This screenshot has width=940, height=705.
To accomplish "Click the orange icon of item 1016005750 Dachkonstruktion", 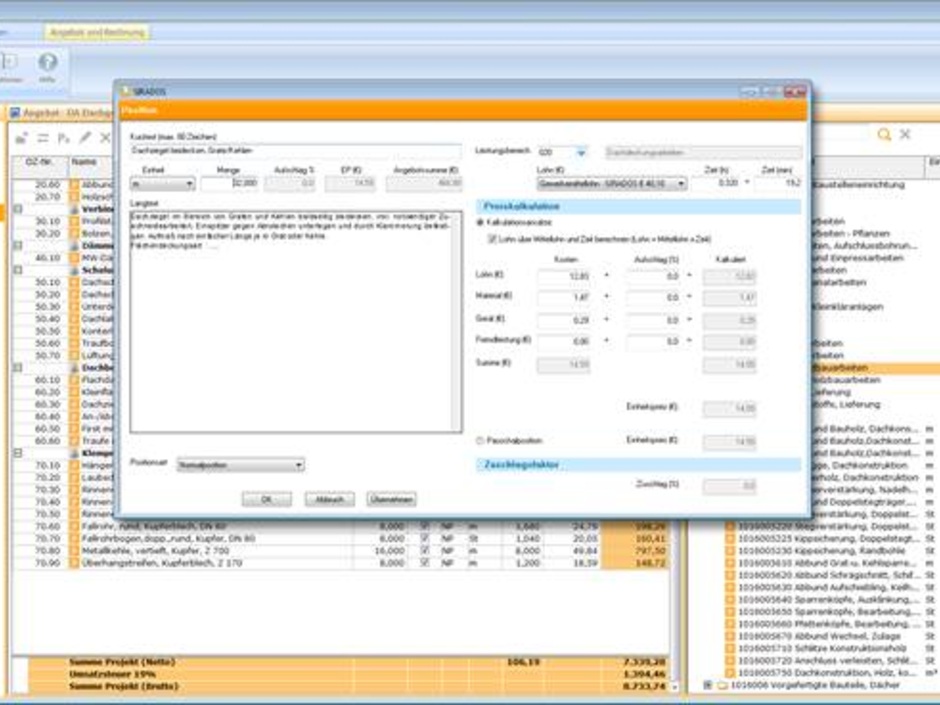I will (730, 674).
